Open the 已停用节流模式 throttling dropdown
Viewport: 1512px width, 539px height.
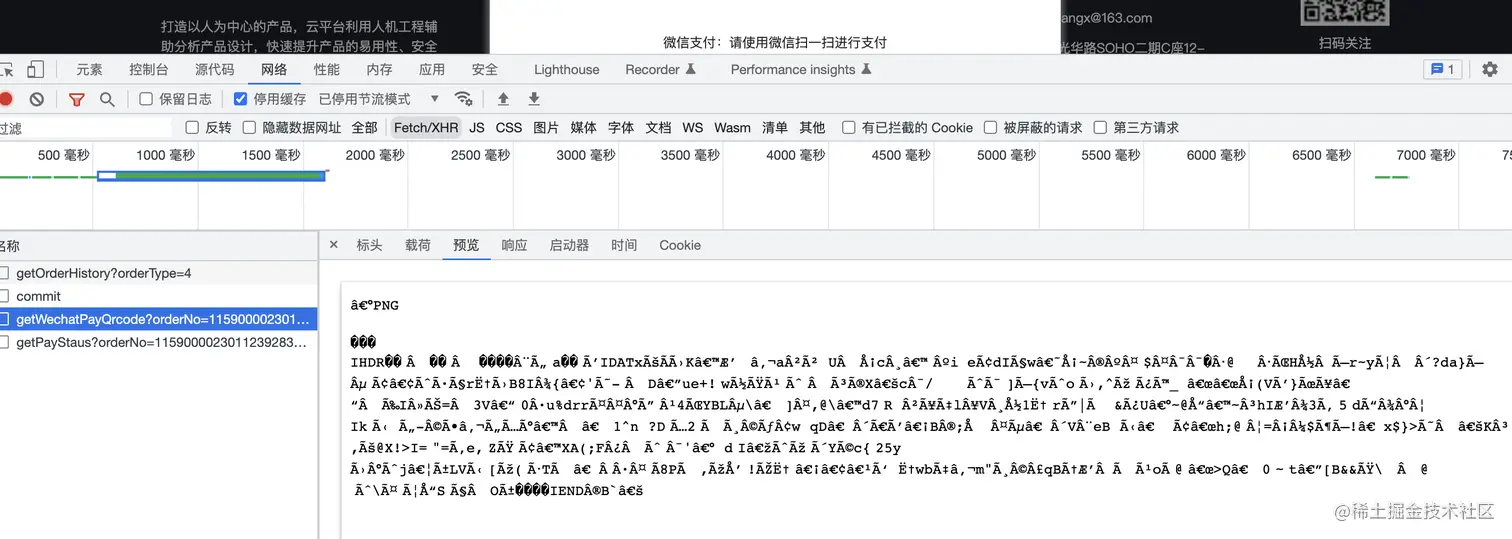[x=379, y=99]
